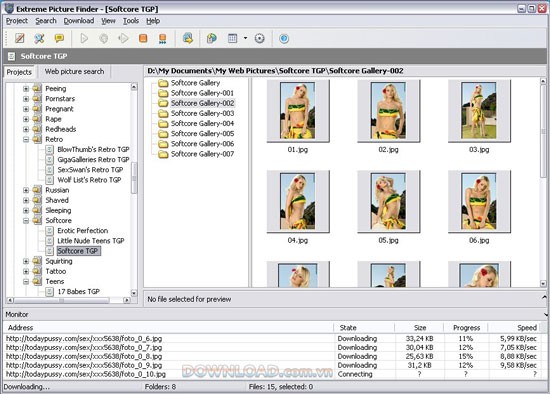The image size is (550, 394).
Task: Click the Redheads category folder icon
Action: click(37, 129)
